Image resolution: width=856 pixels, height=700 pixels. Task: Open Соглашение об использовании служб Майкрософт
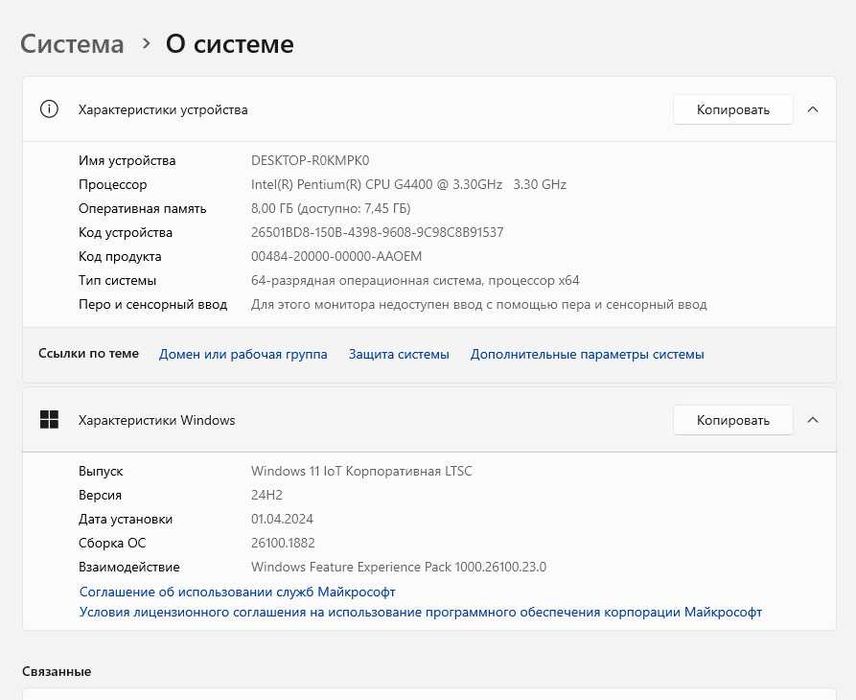click(x=237, y=592)
